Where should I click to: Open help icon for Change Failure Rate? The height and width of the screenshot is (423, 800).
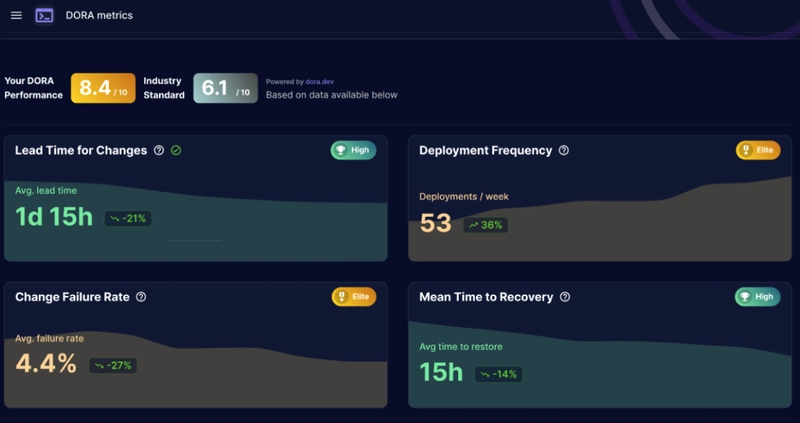141,297
